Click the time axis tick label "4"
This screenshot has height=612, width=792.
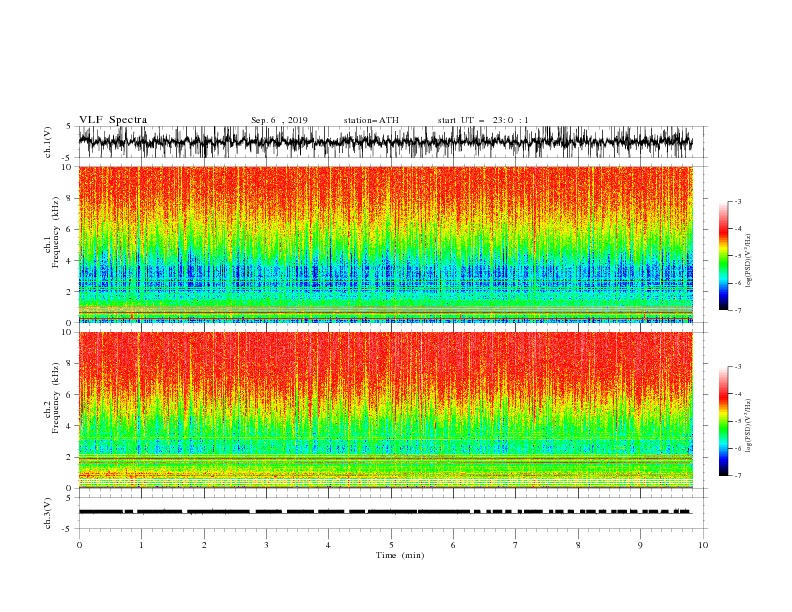pyautogui.click(x=328, y=545)
